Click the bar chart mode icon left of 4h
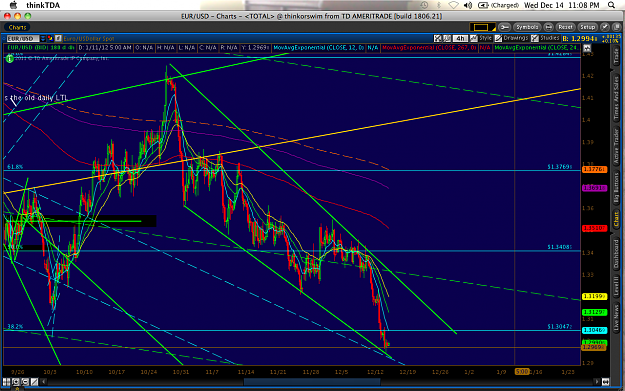Screen dimensions: 625x391 coord(447,38)
